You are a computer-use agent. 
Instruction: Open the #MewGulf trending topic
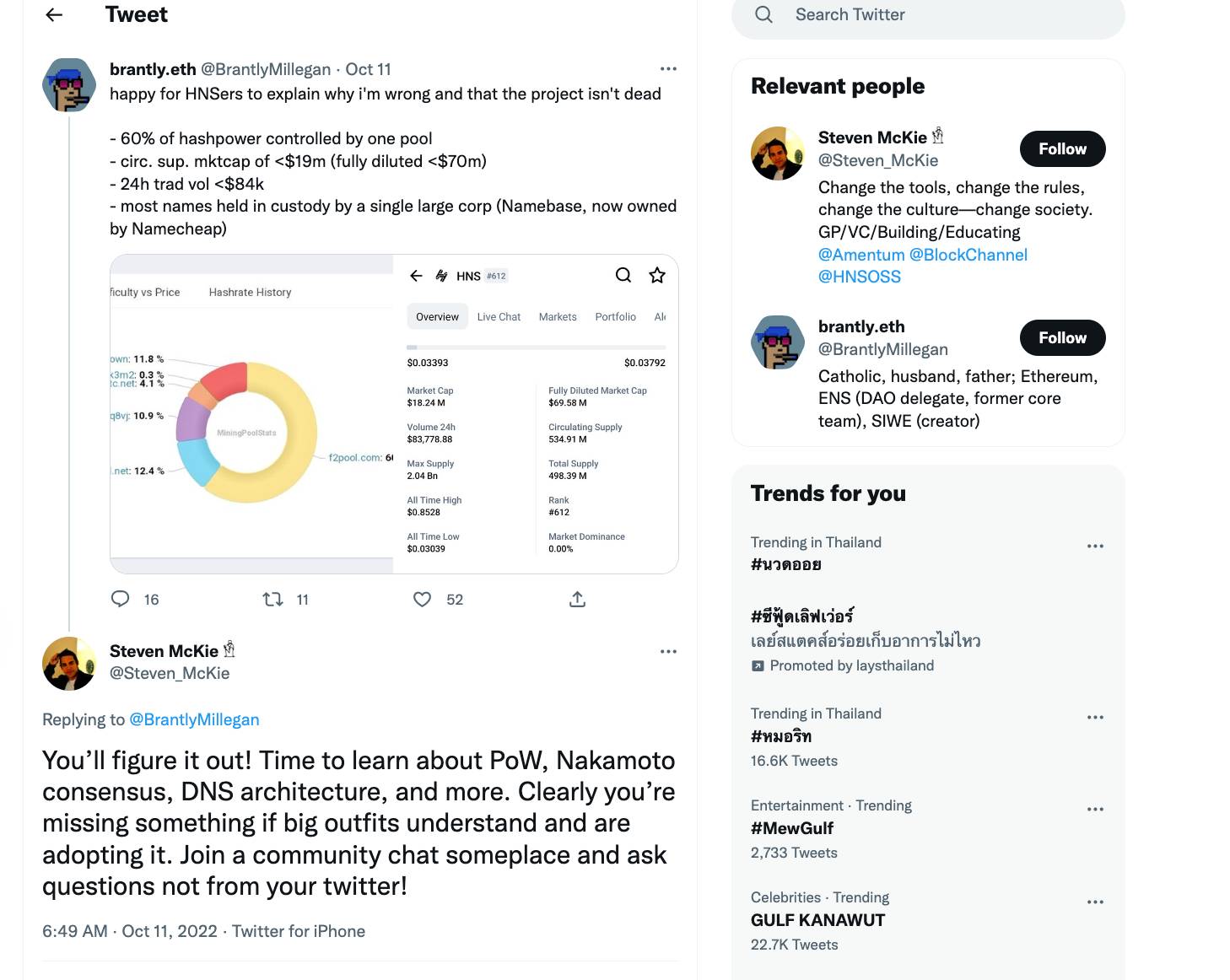(x=792, y=828)
